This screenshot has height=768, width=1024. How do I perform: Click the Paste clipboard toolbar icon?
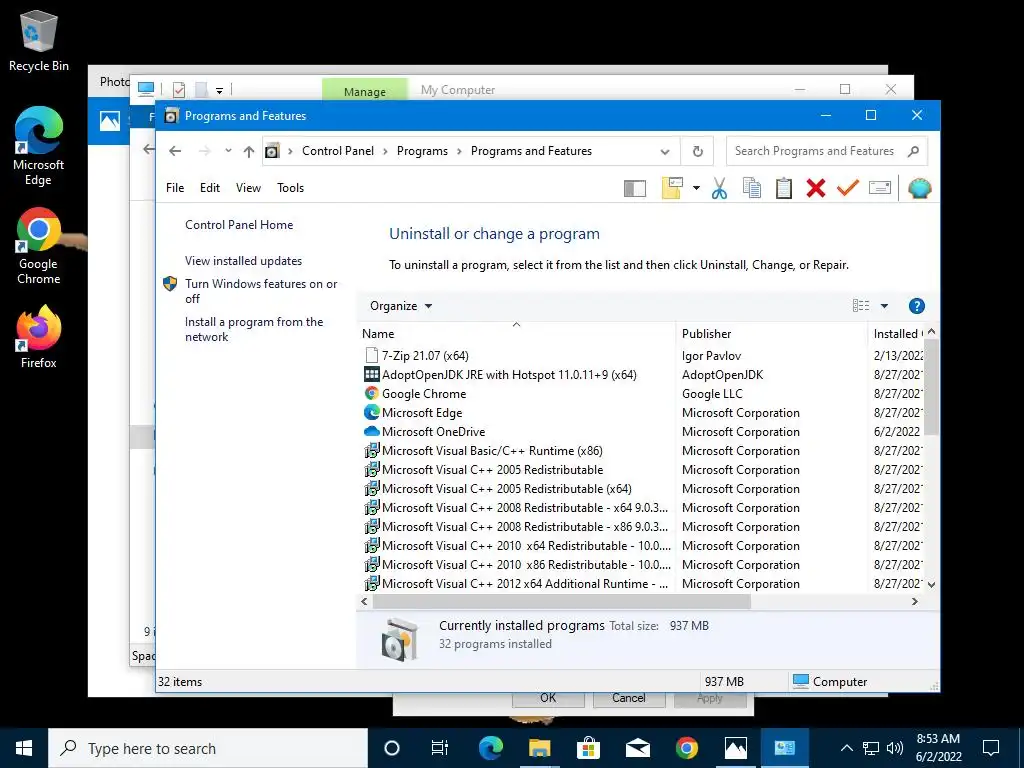[x=784, y=188]
